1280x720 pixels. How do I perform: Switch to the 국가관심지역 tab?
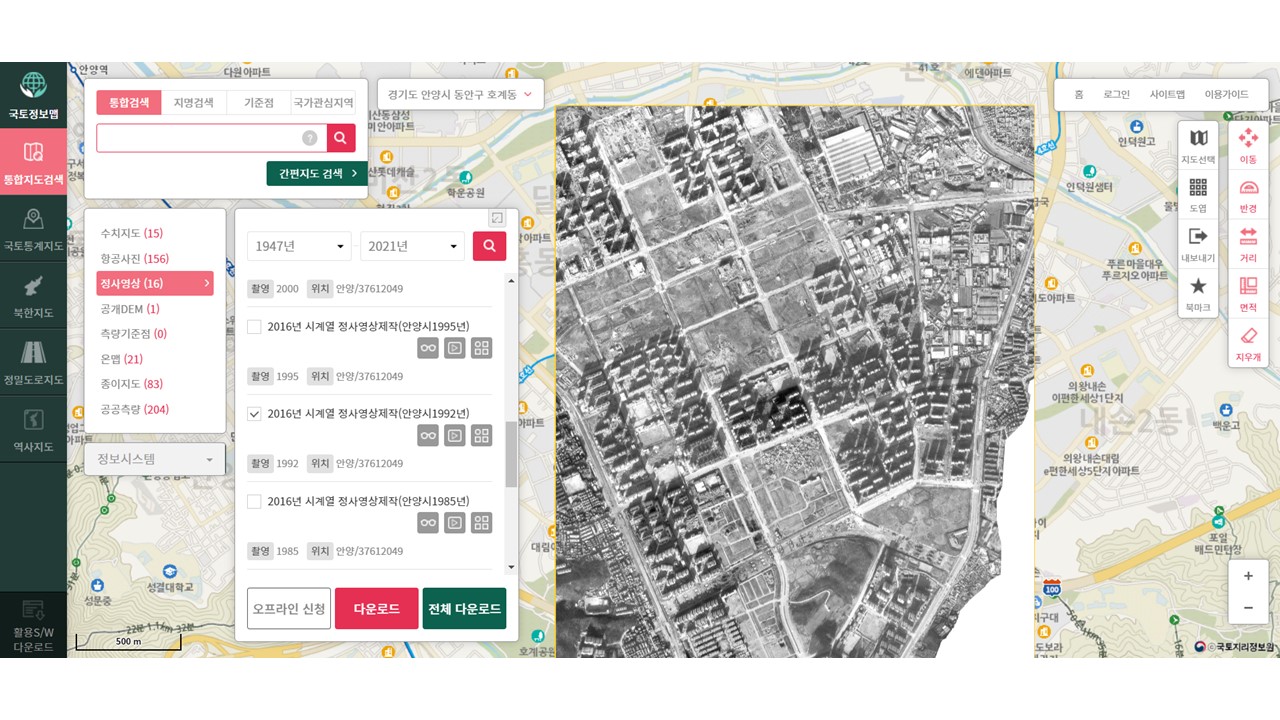[x=323, y=103]
